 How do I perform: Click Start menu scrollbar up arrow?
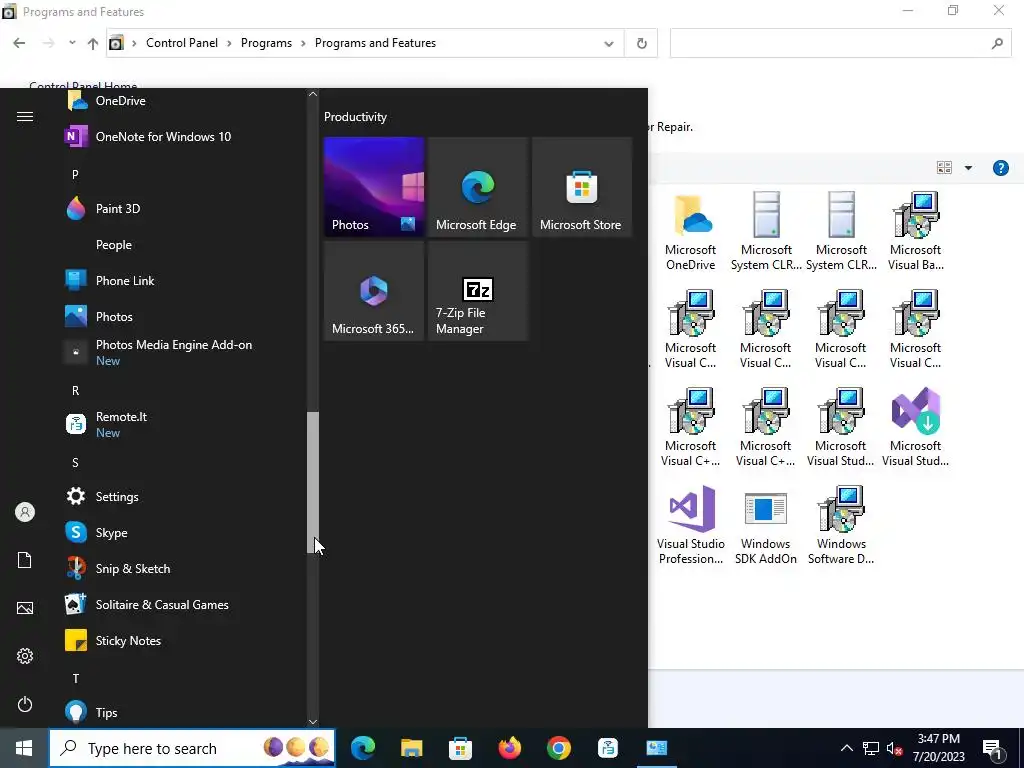pos(313,94)
